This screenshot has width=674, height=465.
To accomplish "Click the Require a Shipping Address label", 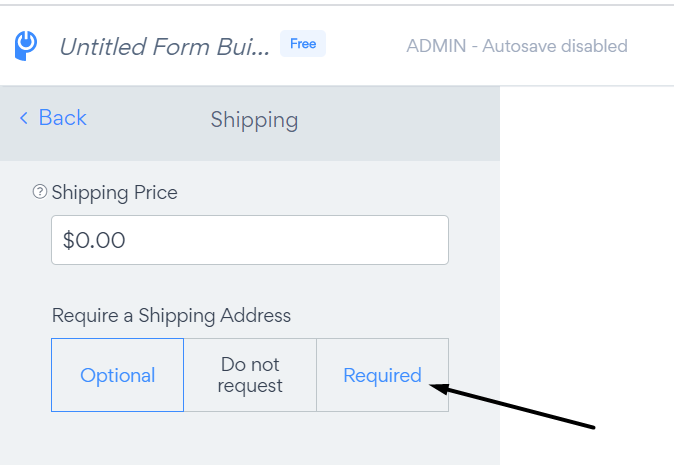I will [x=172, y=315].
